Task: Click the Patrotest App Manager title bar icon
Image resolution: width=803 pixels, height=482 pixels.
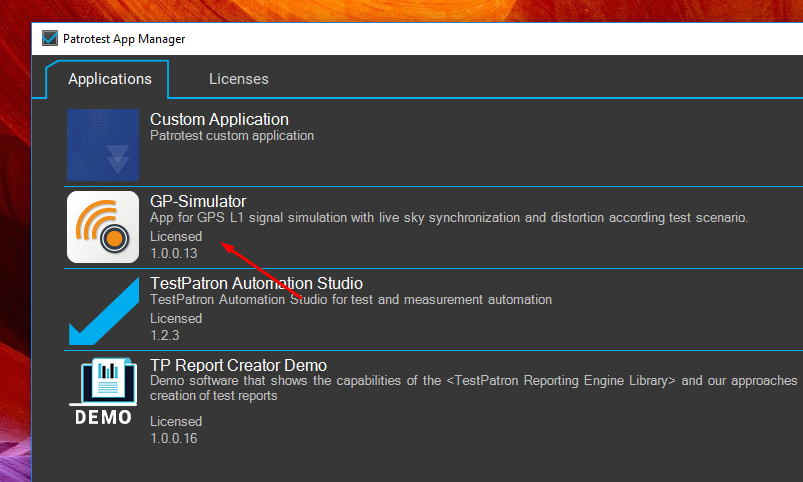Action: 50,39
